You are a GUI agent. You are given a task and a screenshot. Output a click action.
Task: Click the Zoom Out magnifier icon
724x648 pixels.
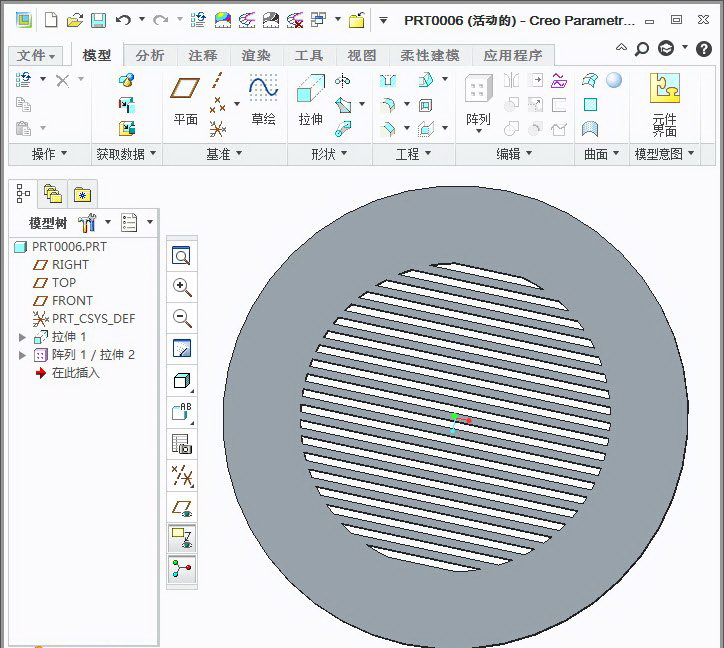(182, 318)
